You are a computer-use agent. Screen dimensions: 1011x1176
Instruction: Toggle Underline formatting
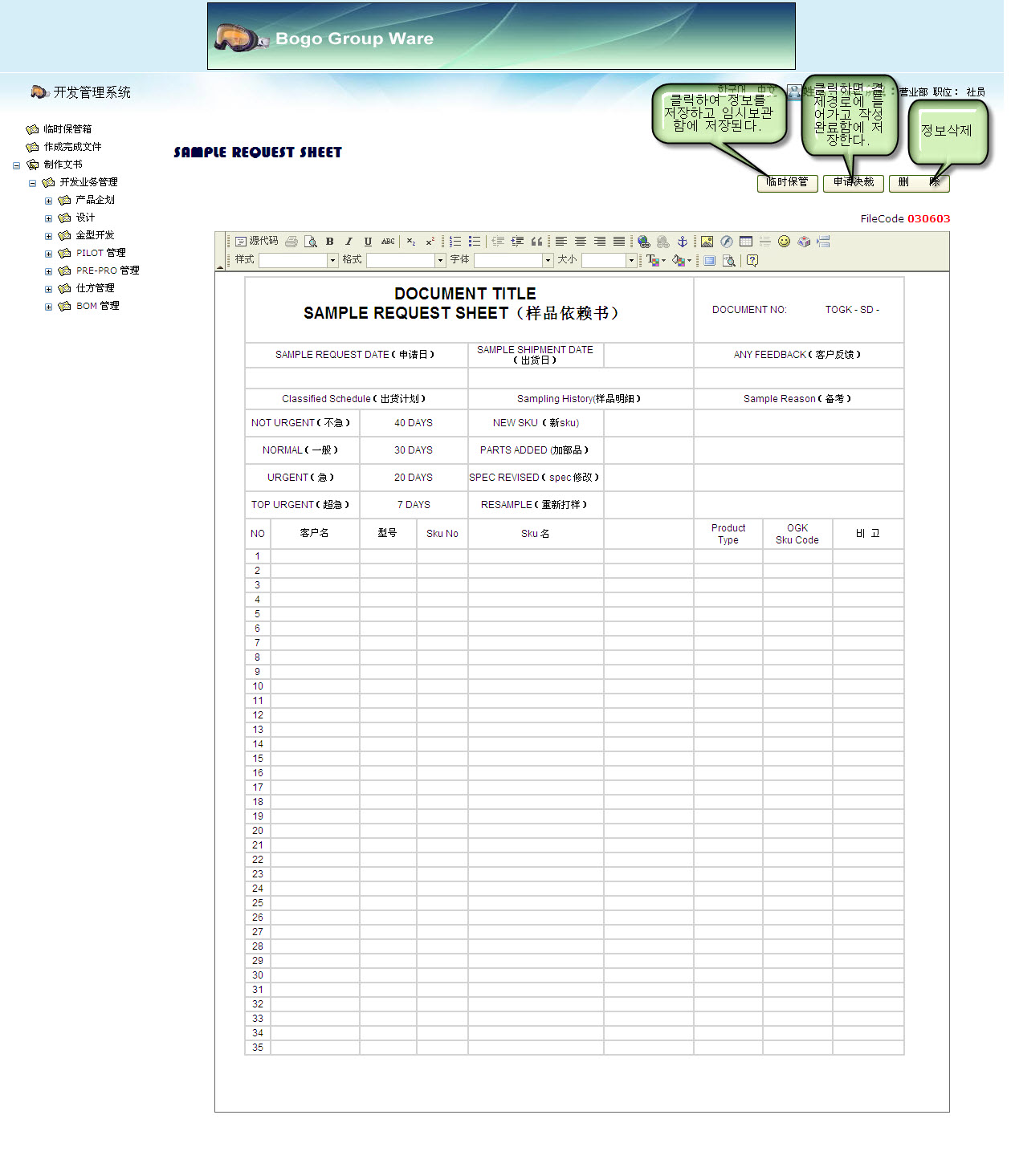[368, 242]
